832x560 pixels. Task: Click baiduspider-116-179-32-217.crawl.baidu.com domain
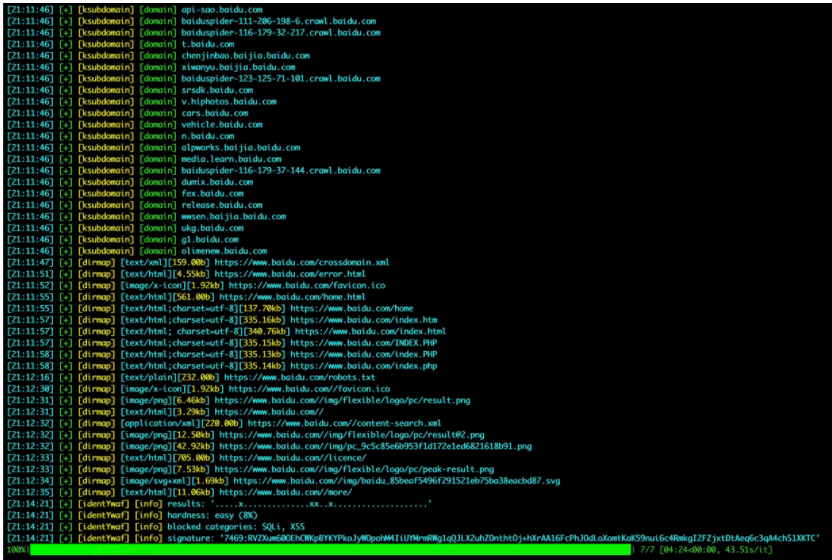pyautogui.click(x=281, y=32)
